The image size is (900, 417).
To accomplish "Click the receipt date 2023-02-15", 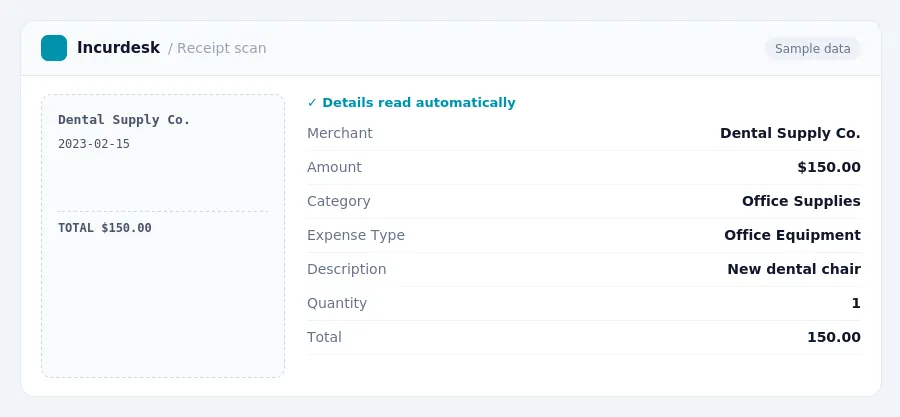I will tap(94, 144).
